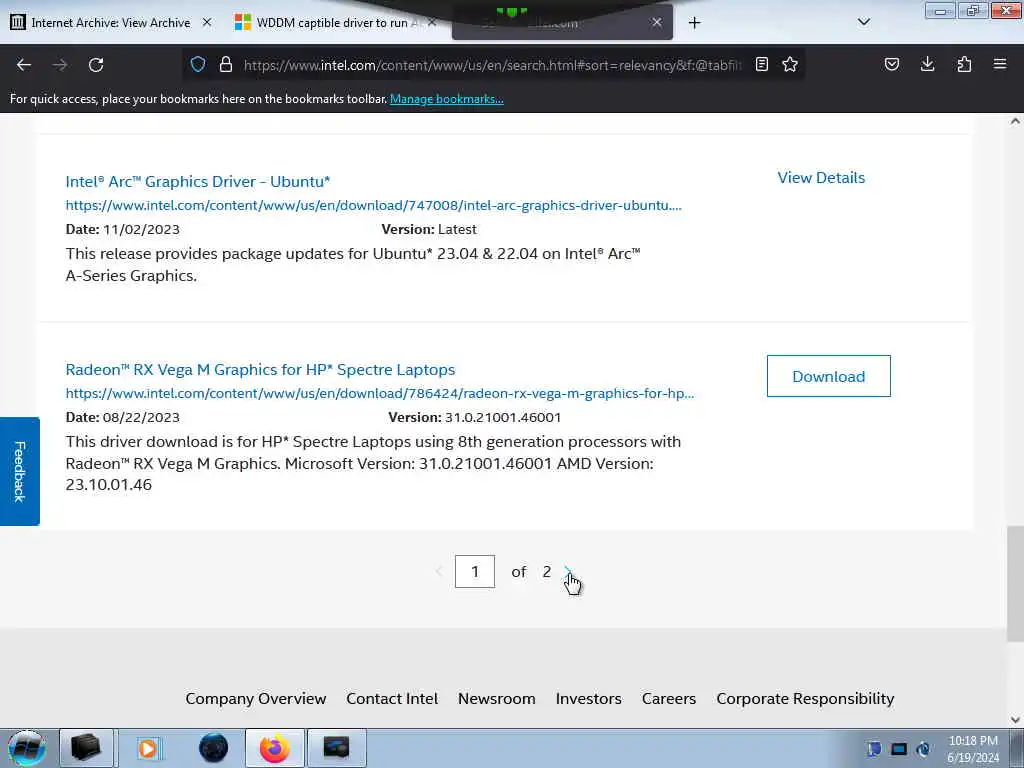Click the page vertical scrollbar thumb
This screenshot has width=1024, height=768.
pyautogui.click(x=1015, y=583)
